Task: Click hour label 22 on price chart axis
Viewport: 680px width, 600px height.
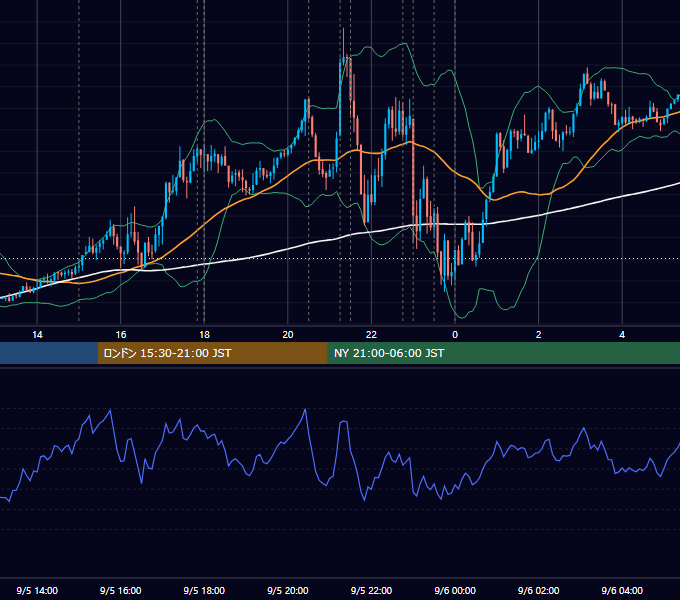Action: pos(371,335)
